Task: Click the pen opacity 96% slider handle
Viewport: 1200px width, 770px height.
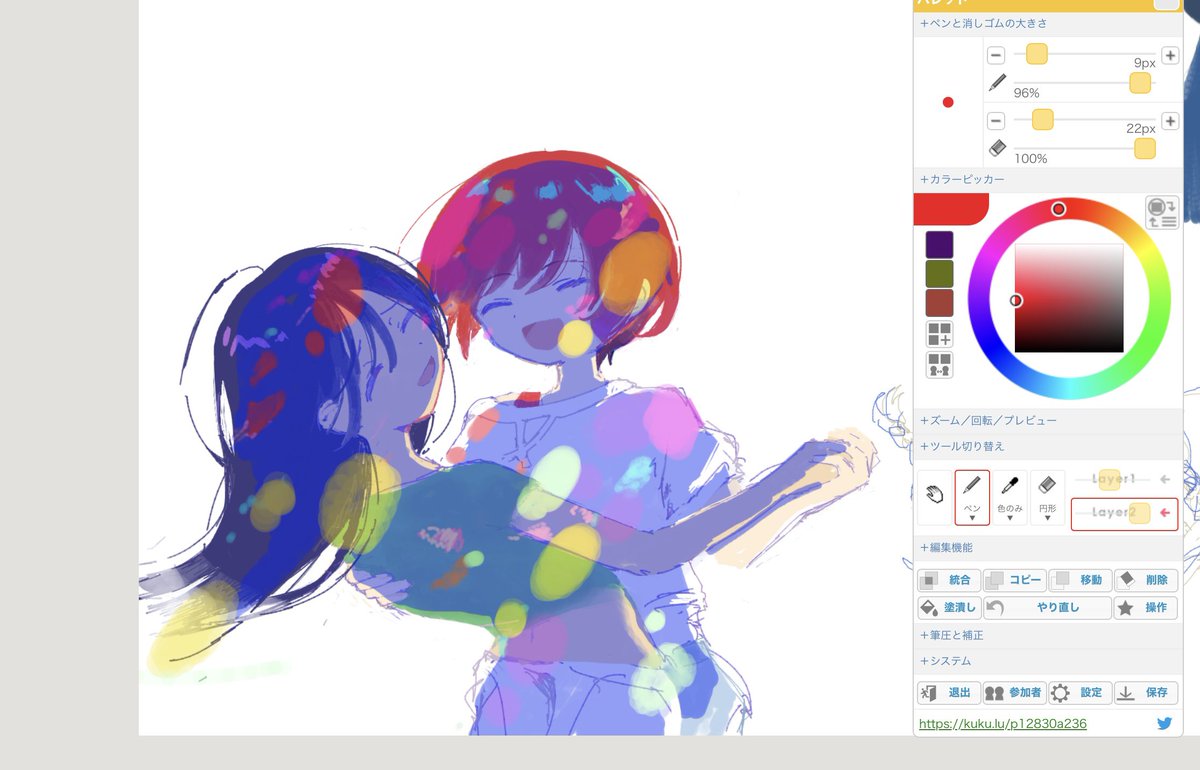Action: point(1140,83)
